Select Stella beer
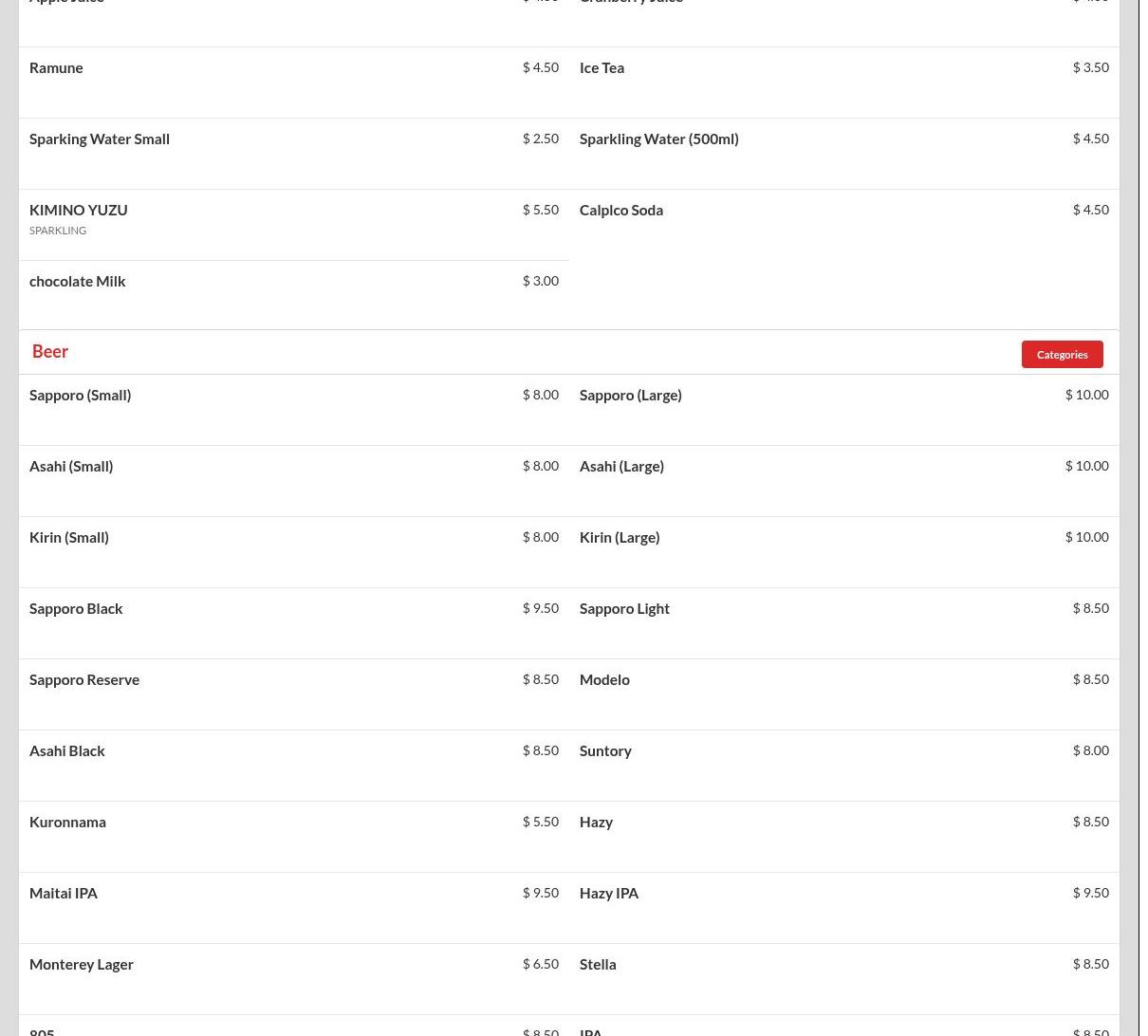 coord(598,964)
